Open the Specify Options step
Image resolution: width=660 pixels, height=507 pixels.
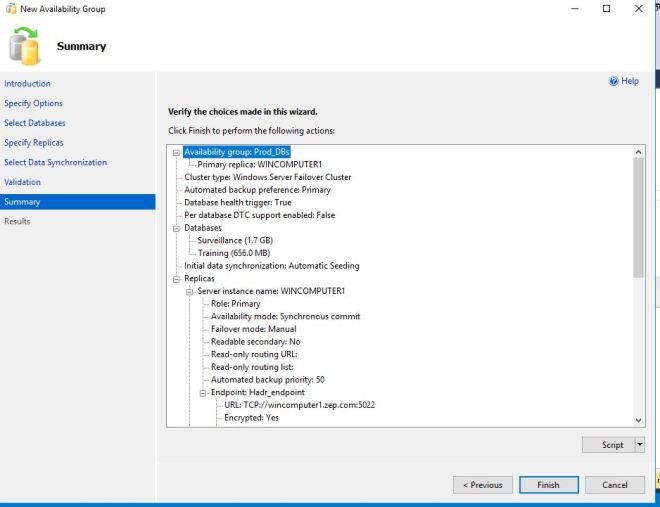pos(34,104)
